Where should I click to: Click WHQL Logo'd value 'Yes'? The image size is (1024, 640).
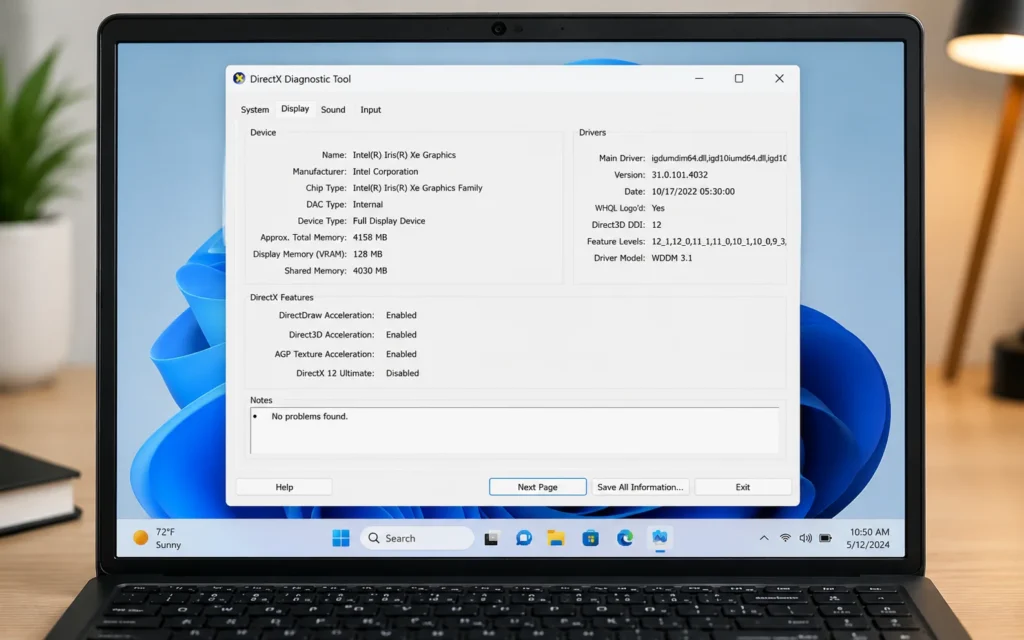658,208
